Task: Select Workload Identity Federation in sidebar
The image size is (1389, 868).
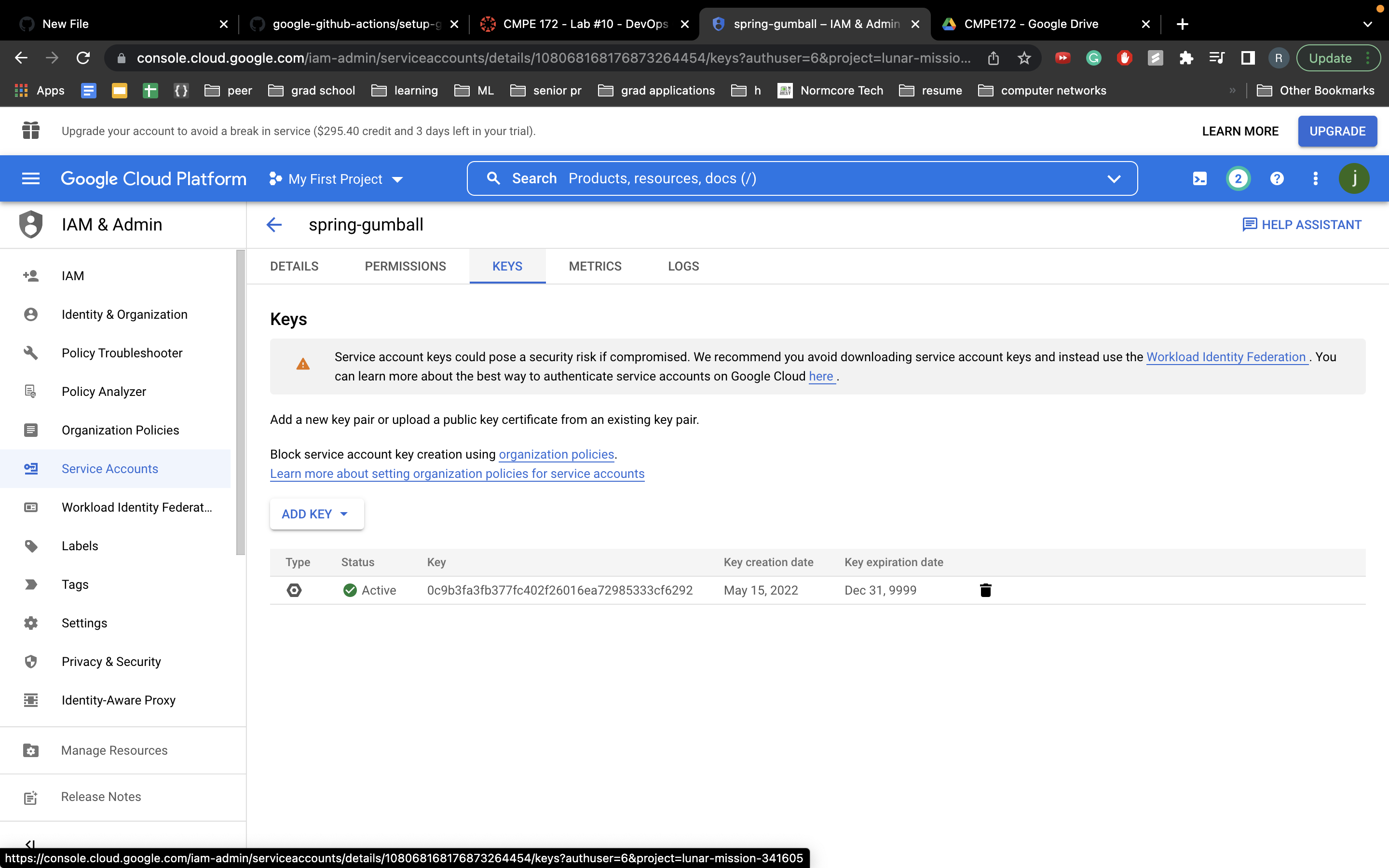Action: tap(136, 507)
